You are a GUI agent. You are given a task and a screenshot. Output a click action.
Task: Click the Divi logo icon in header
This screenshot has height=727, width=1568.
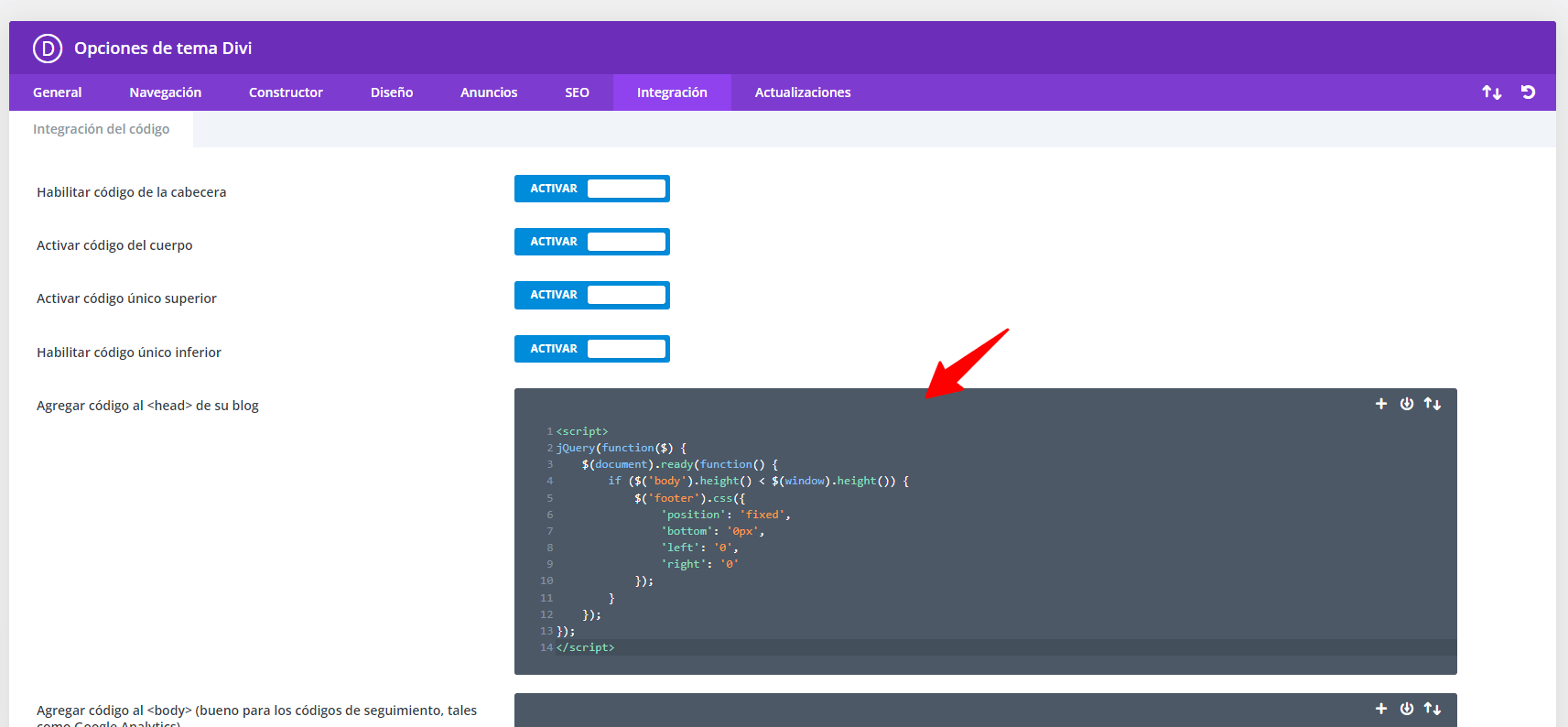(x=48, y=48)
